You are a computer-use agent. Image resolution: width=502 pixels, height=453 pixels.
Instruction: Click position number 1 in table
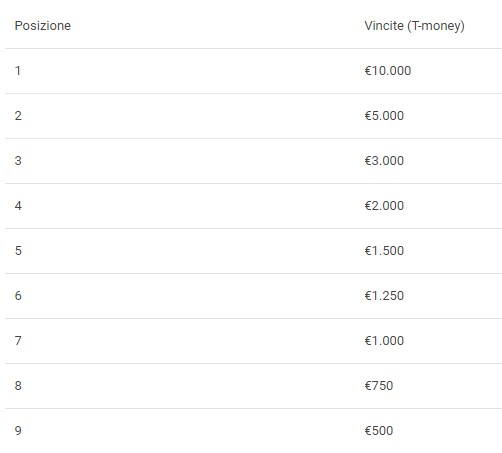18,71
